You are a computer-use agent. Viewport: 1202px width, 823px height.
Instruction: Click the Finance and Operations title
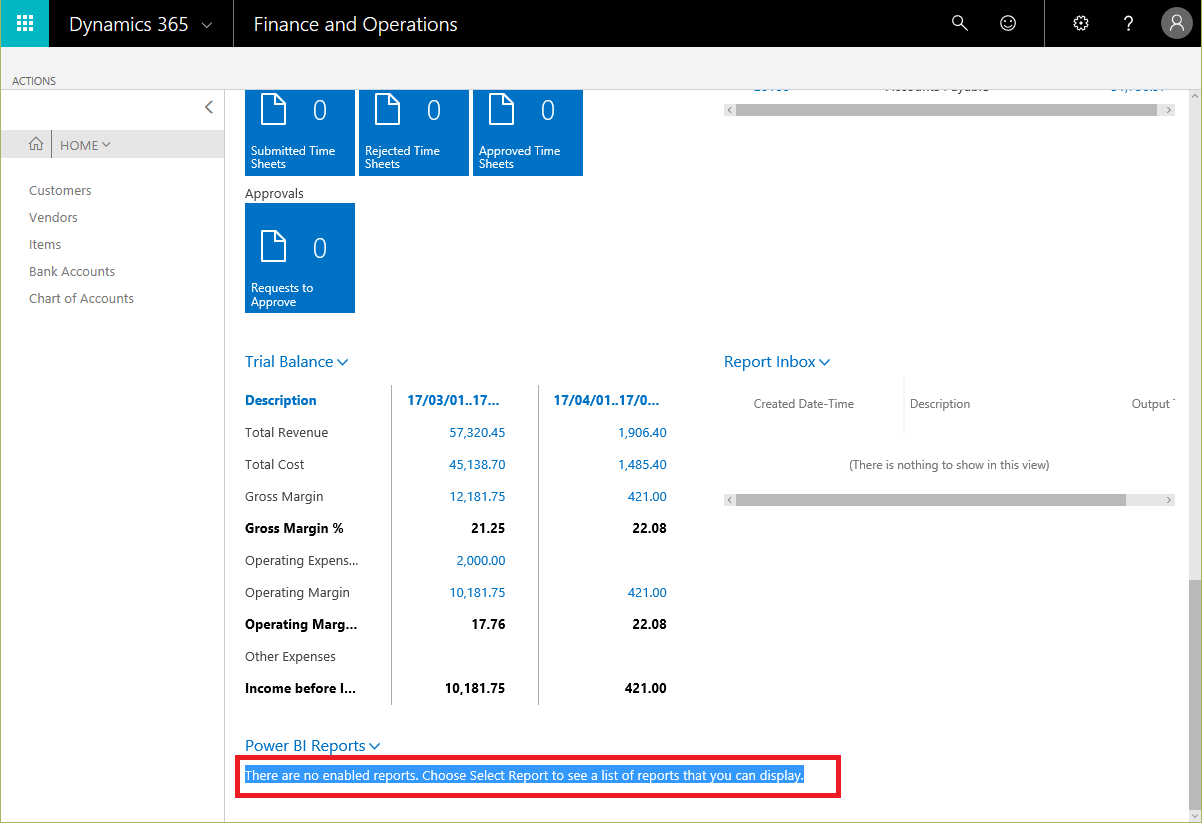355,24
